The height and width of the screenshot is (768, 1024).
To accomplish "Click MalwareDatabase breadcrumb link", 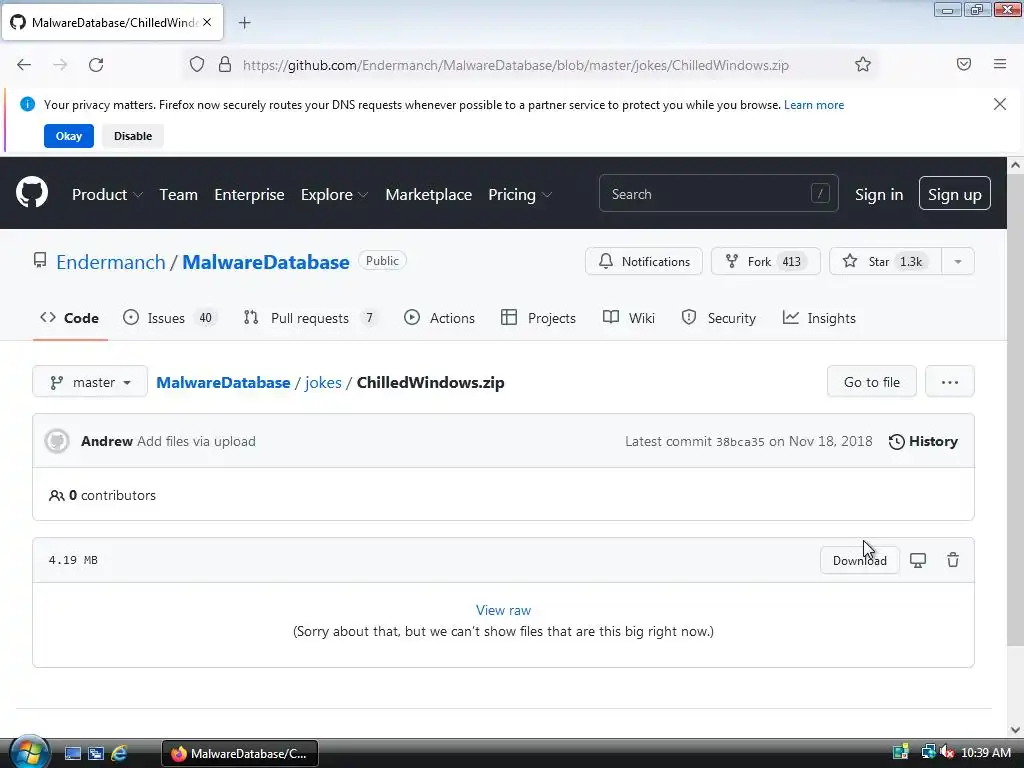I will coord(223,382).
